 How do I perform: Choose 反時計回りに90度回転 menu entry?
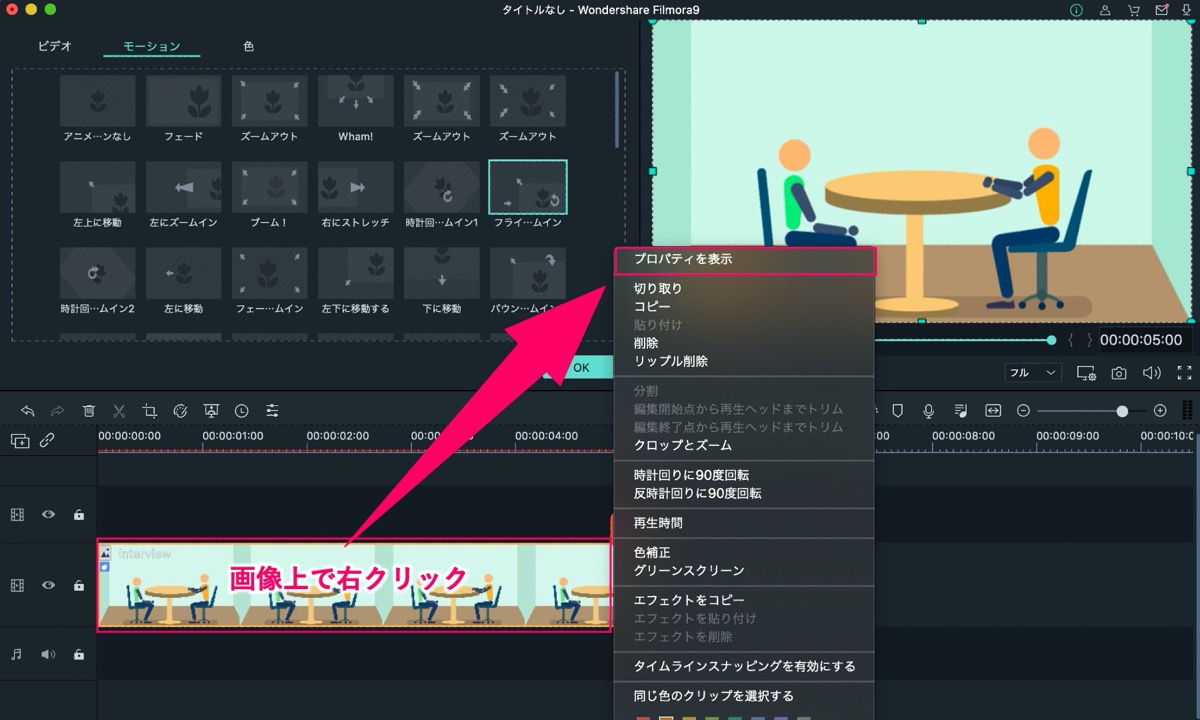744,493
